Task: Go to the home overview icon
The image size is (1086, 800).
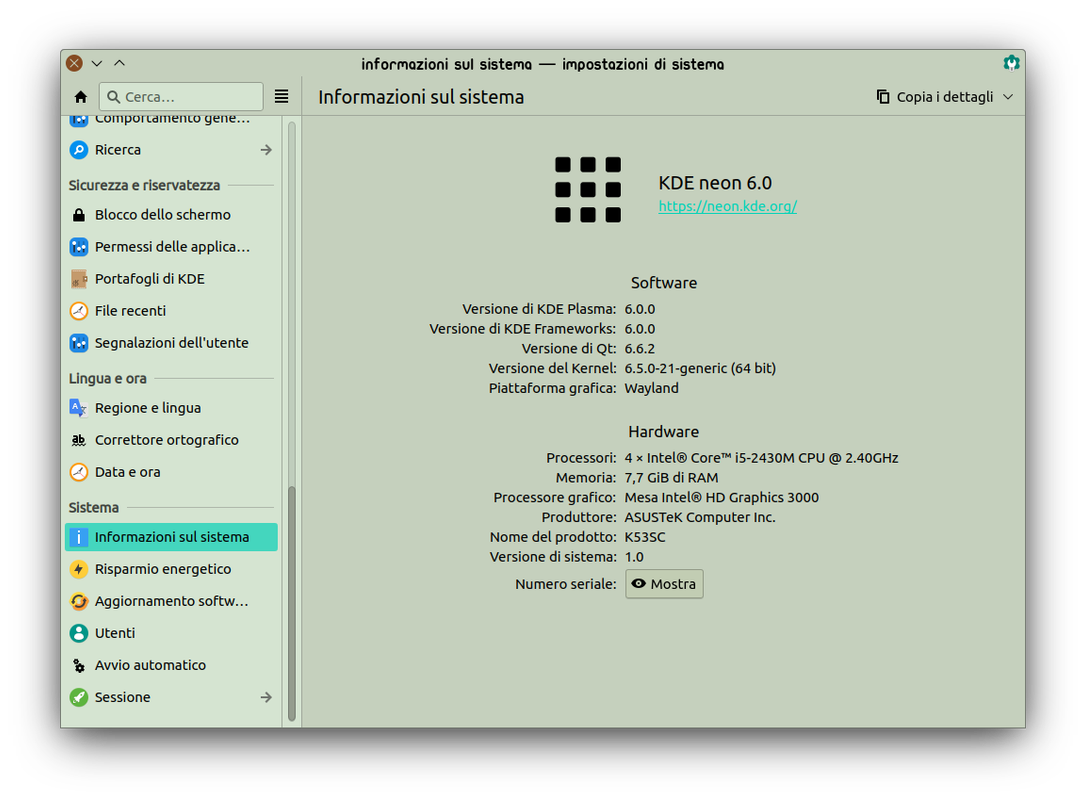Action: [x=81, y=97]
